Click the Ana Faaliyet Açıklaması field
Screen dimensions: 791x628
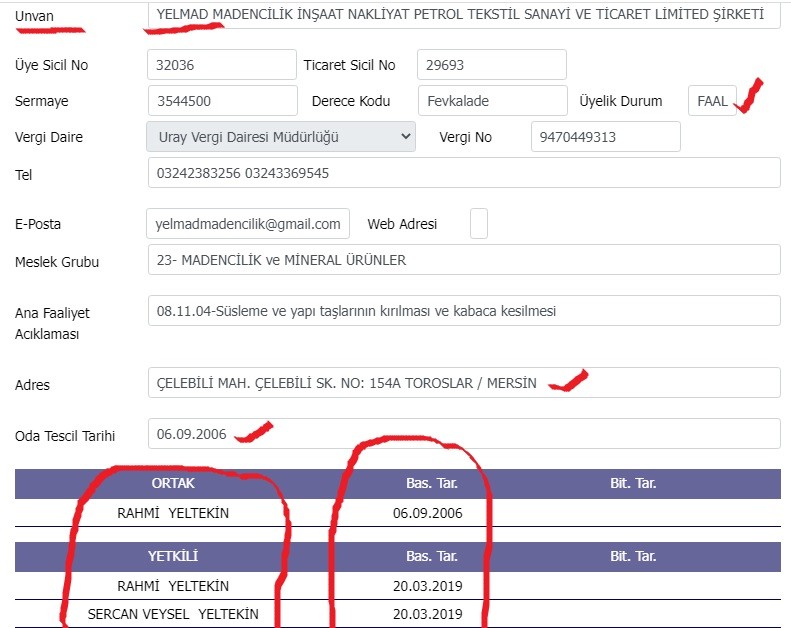[464, 311]
